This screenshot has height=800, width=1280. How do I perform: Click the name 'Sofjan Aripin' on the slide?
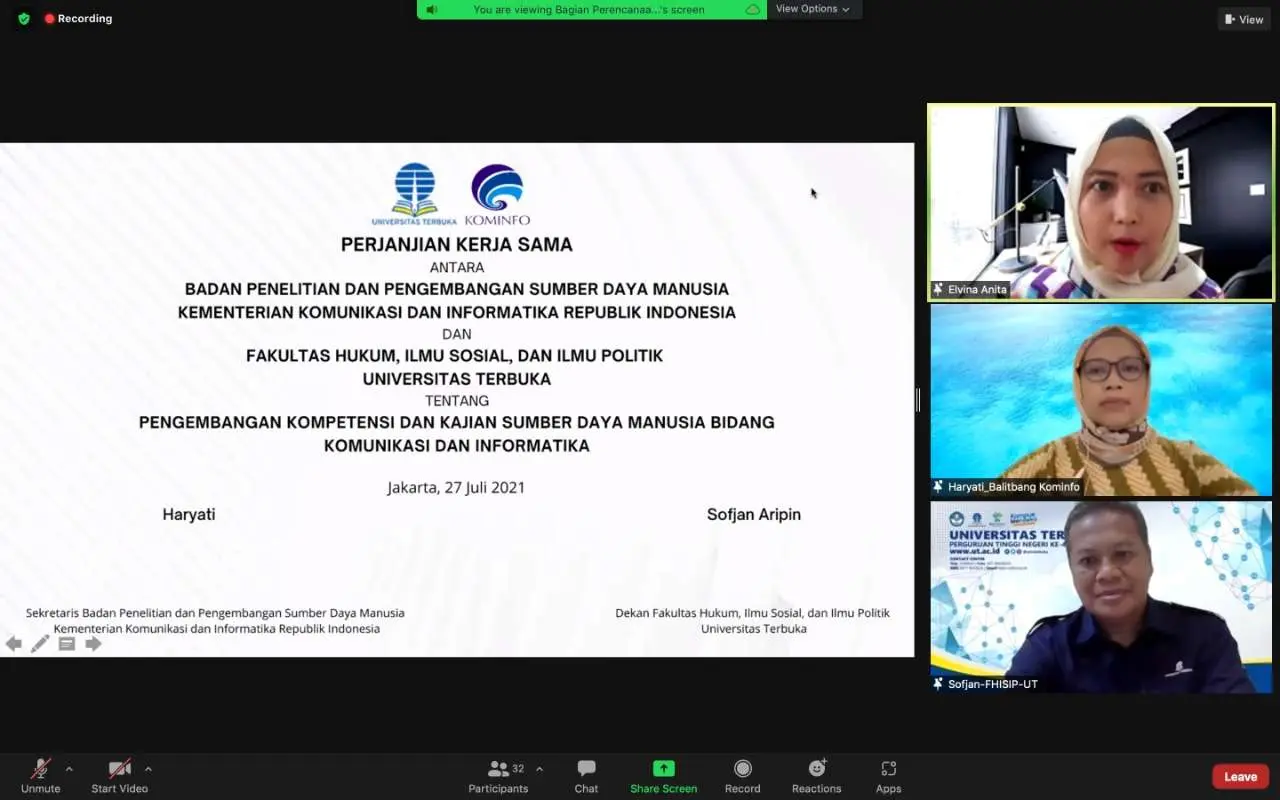(x=754, y=514)
